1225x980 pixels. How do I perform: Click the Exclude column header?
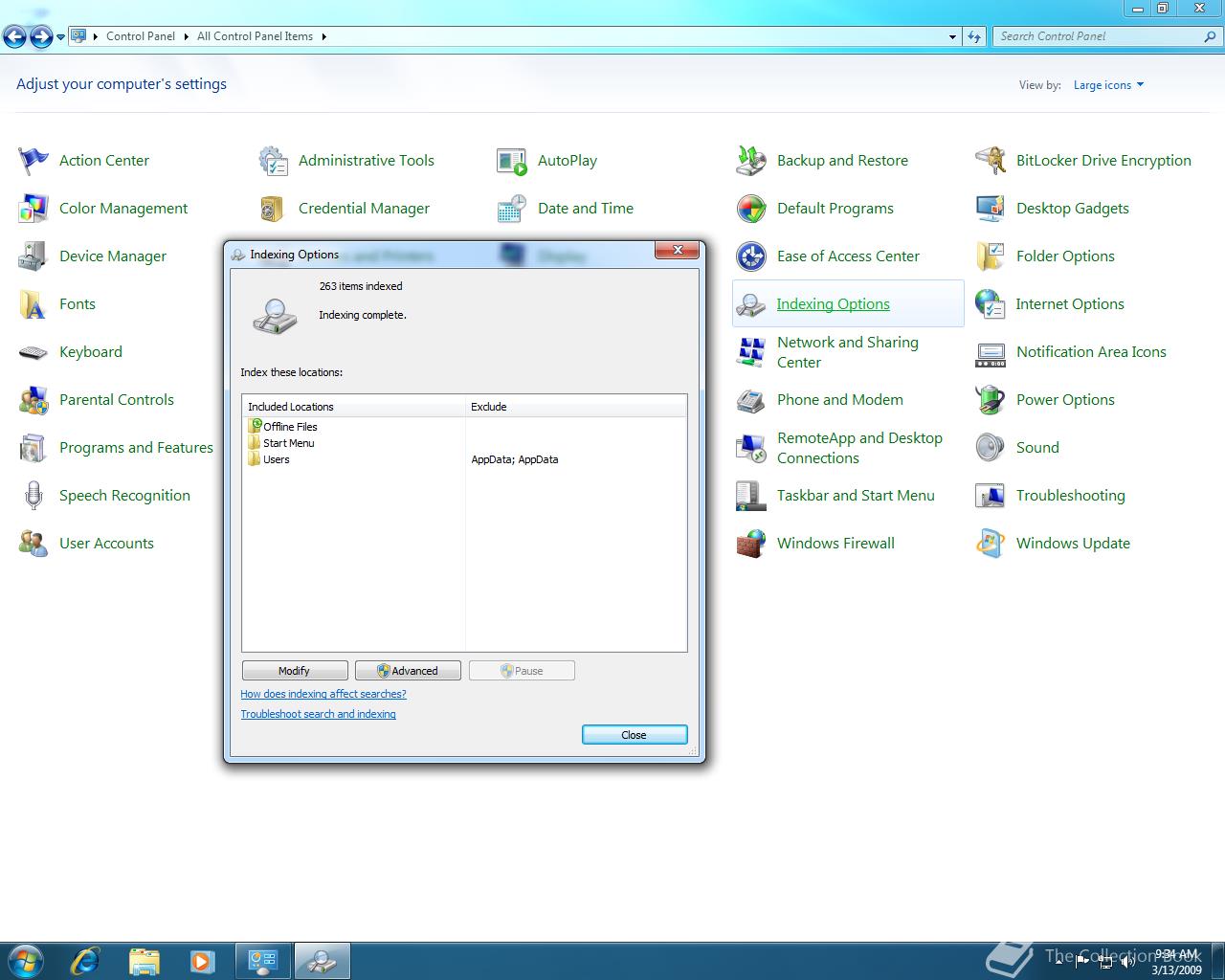point(576,407)
